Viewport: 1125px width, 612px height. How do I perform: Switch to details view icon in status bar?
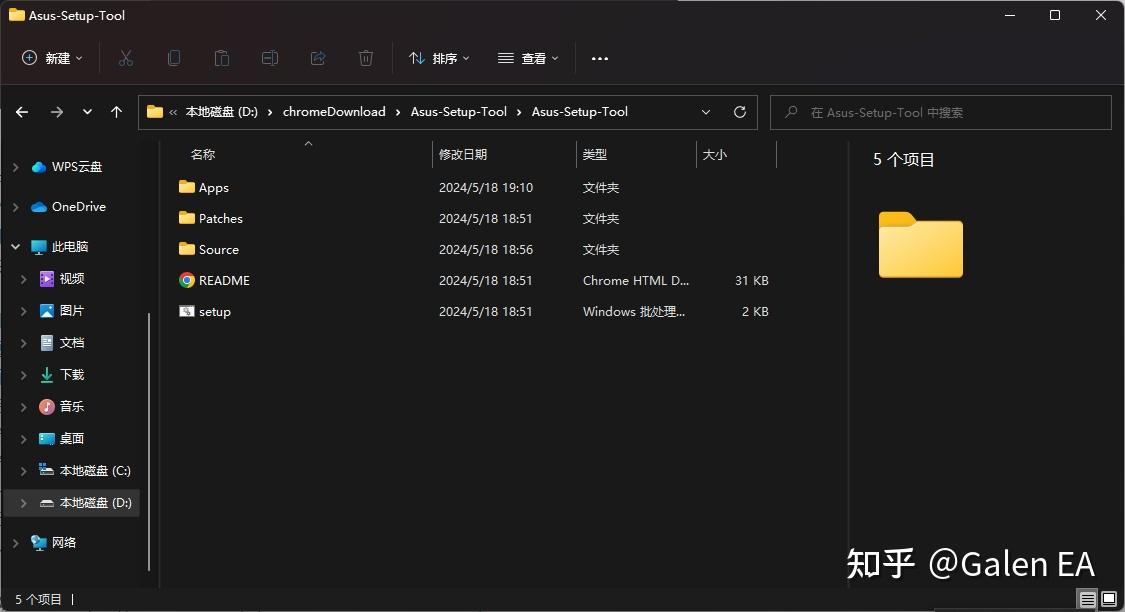coord(1088,599)
